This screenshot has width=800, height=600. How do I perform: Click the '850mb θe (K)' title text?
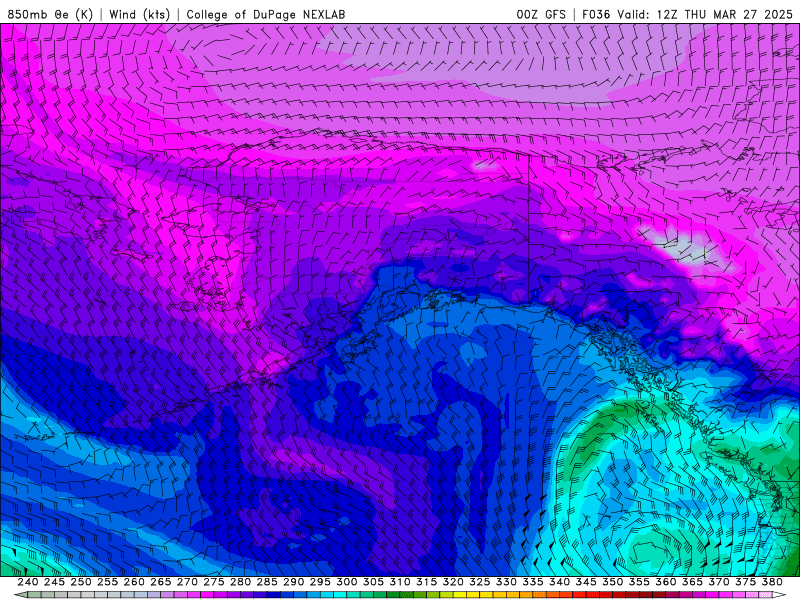pyautogui.click(x=50, y=14)
